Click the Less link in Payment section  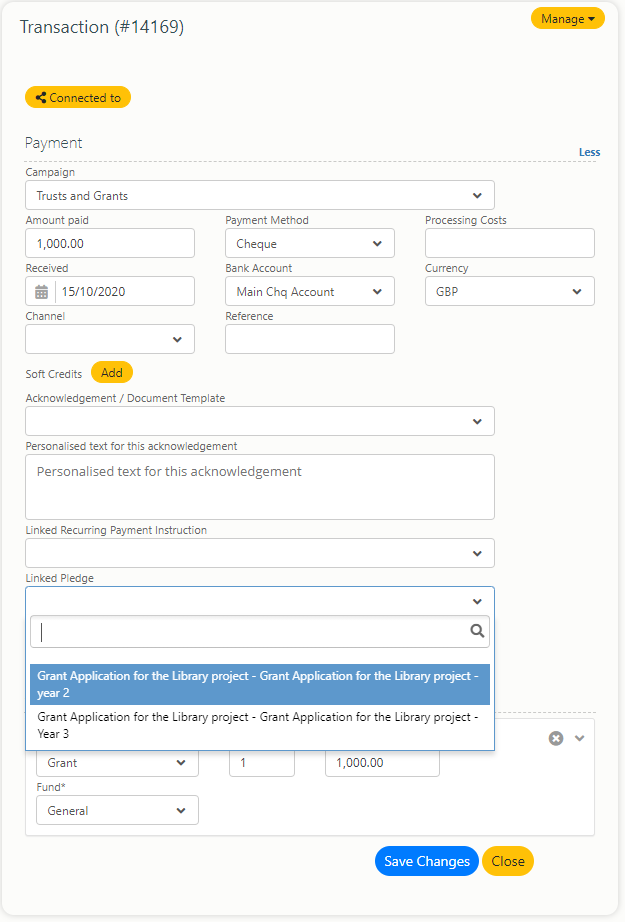click(x=589, y=152)
